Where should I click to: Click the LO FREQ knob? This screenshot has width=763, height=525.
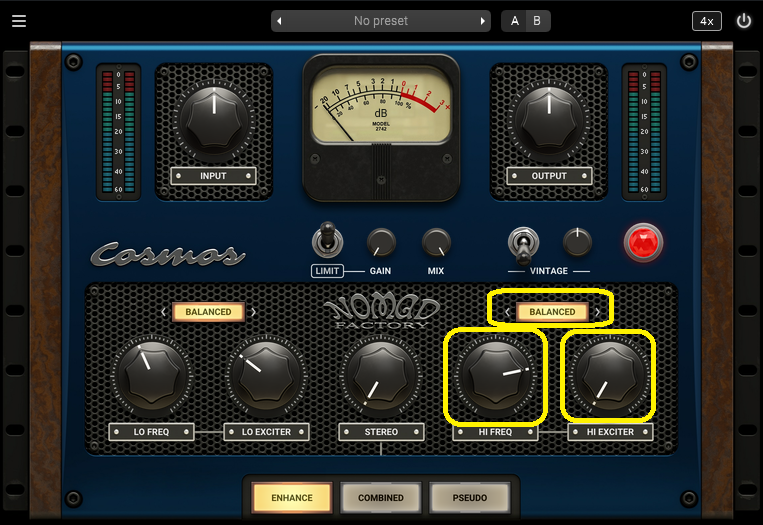pyautogui.click(x=152, y=376)
